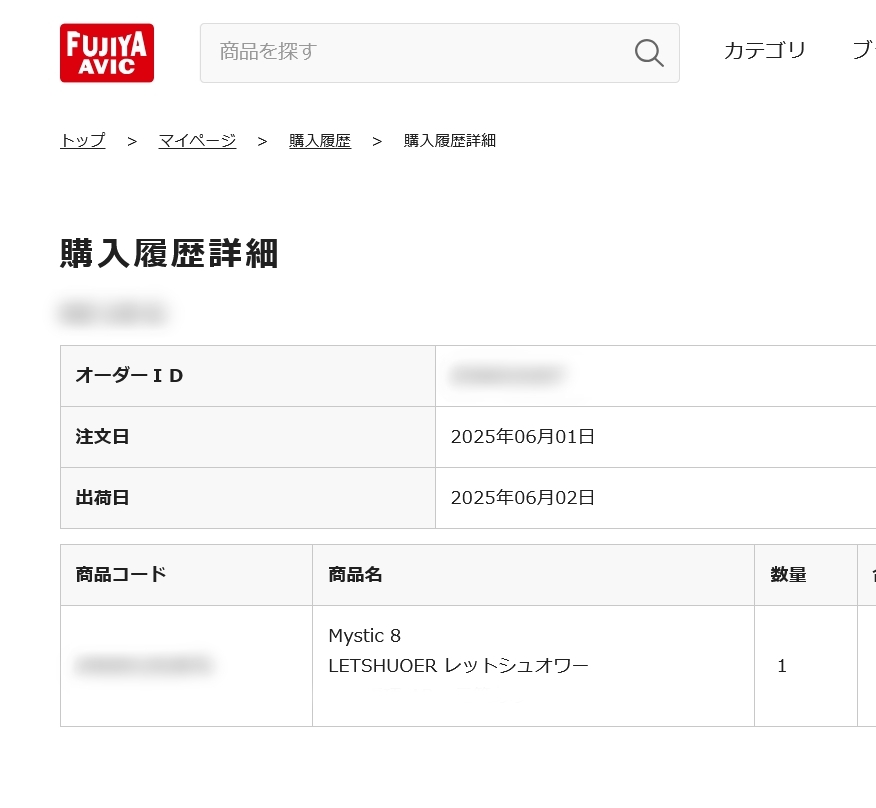Go to トップ breadcrumb link
Image resolution: width=876 pixels, height=808 pixels.
[83, 141]
